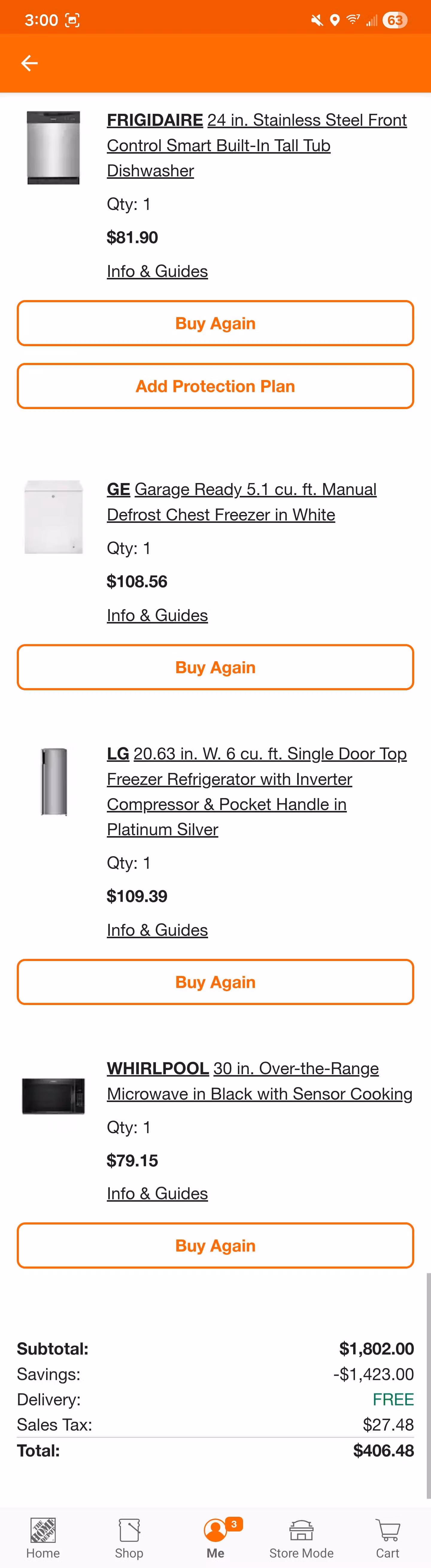Open the LG refrigerator product link
431x1568 pixels.
click(x=256, y=791)
